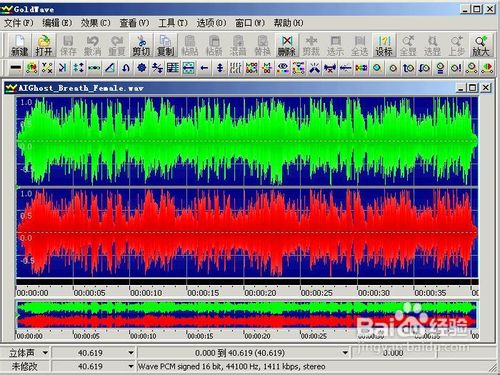
Task: Open the 选项(O) menu
Action: (211, 23)
